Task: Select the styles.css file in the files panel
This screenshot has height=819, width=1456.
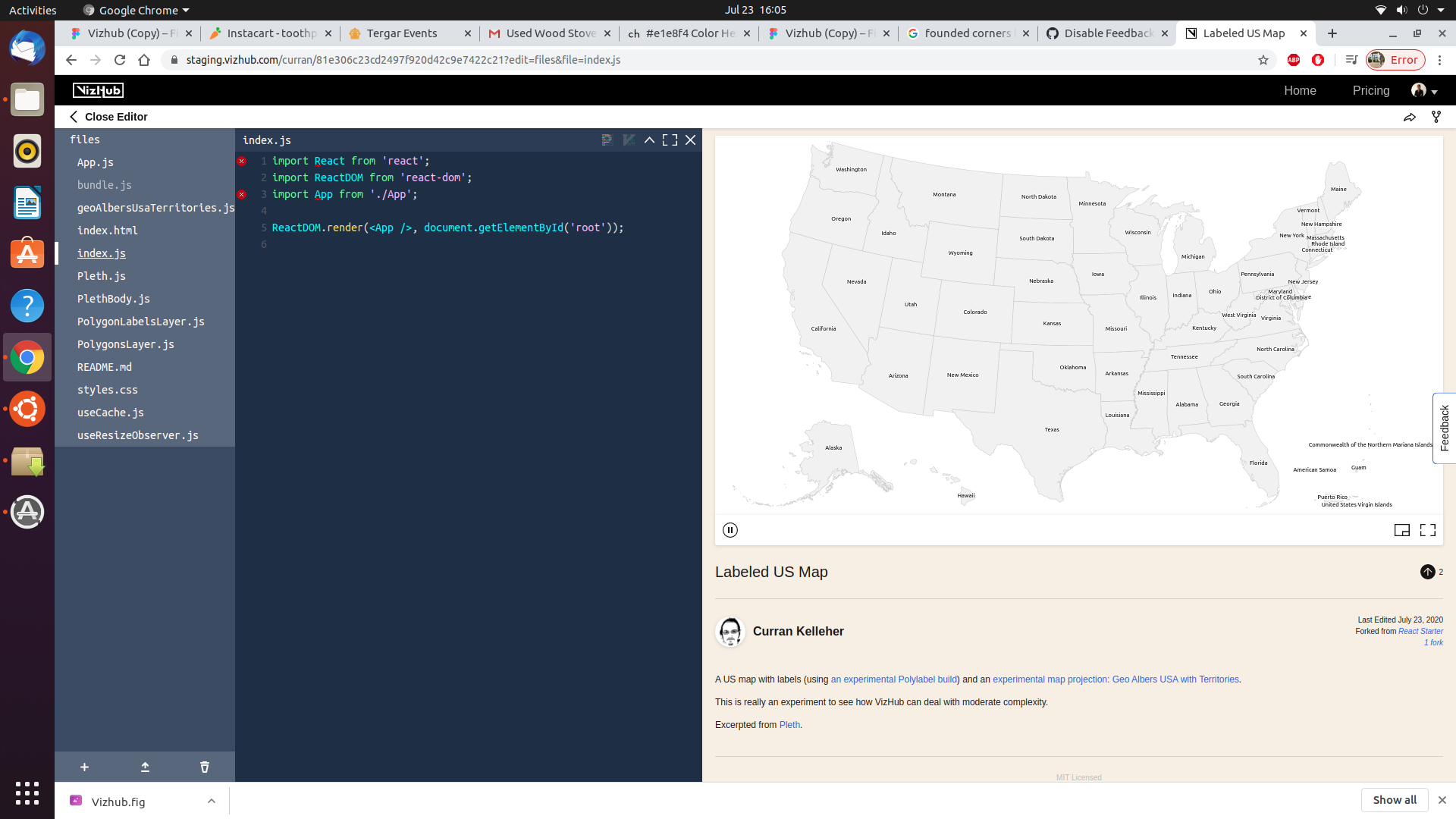Action: (x=108, y=390)
